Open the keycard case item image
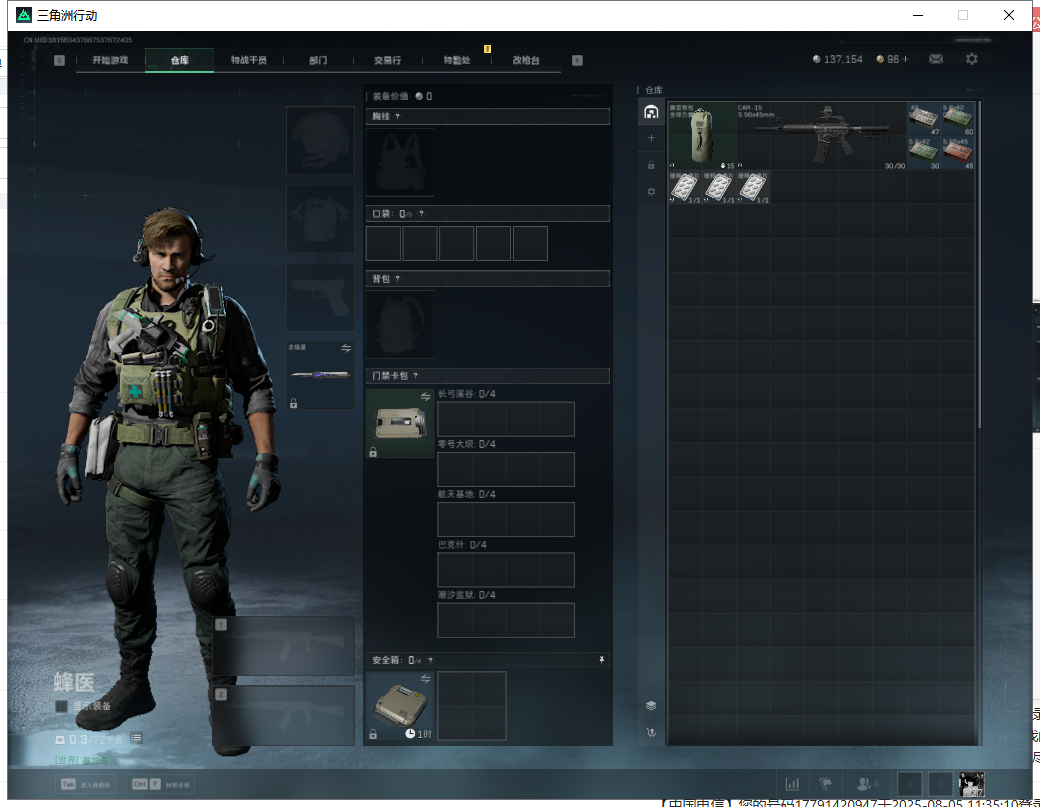This screenshot has height=807, width=1040. 400,423
